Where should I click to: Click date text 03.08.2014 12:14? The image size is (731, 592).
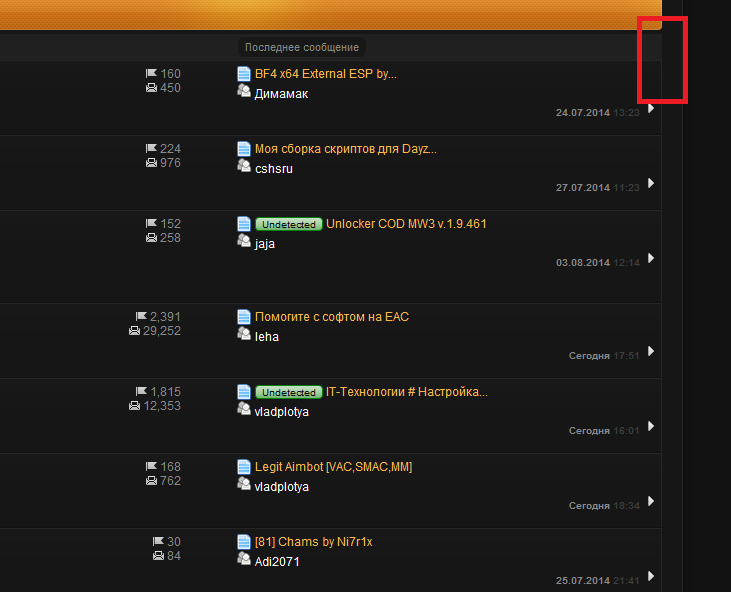tap(598, 263)
